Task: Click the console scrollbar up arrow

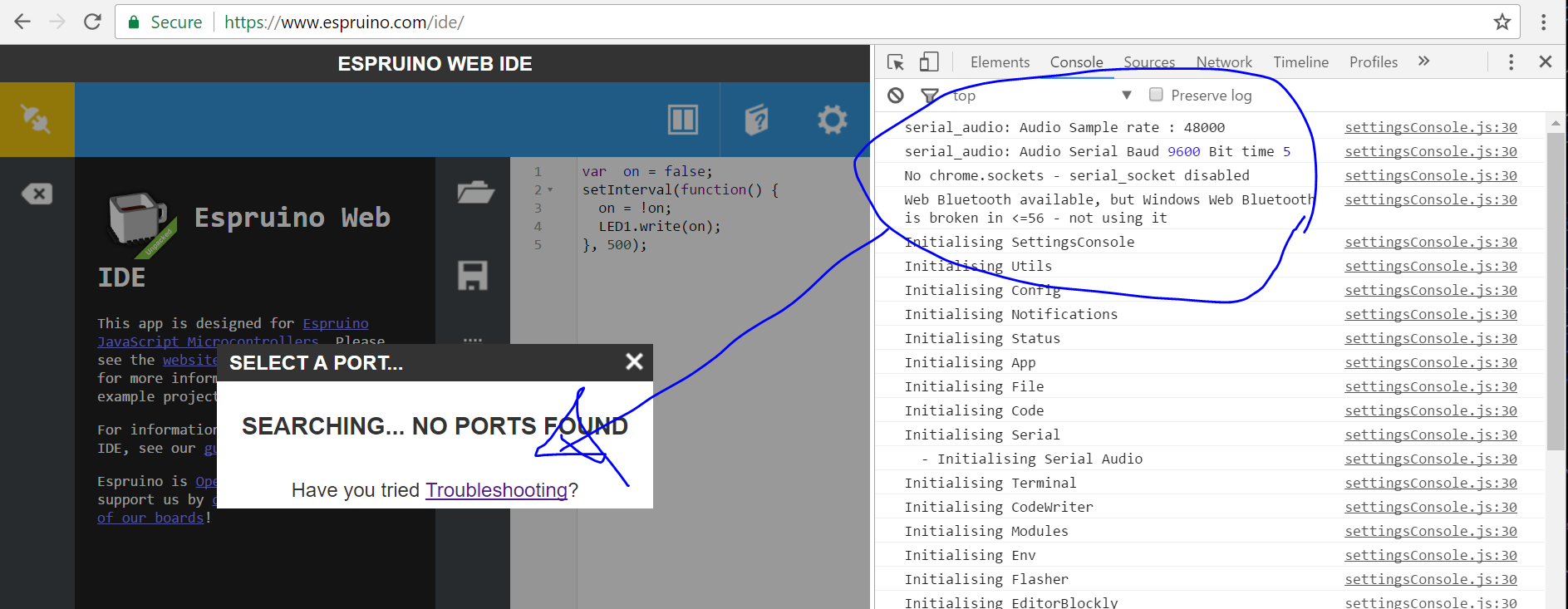Action: pos(1555,123)
